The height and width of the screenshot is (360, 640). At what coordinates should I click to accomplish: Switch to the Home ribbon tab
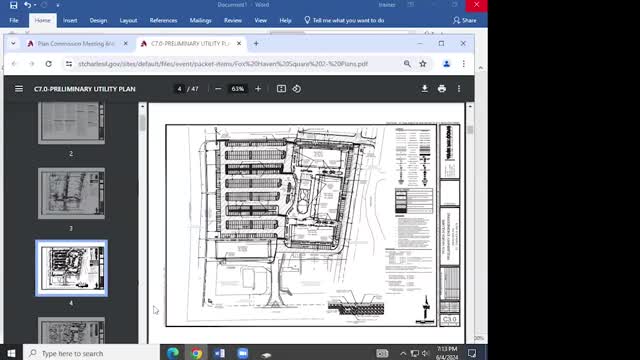(x=42, y=20)
